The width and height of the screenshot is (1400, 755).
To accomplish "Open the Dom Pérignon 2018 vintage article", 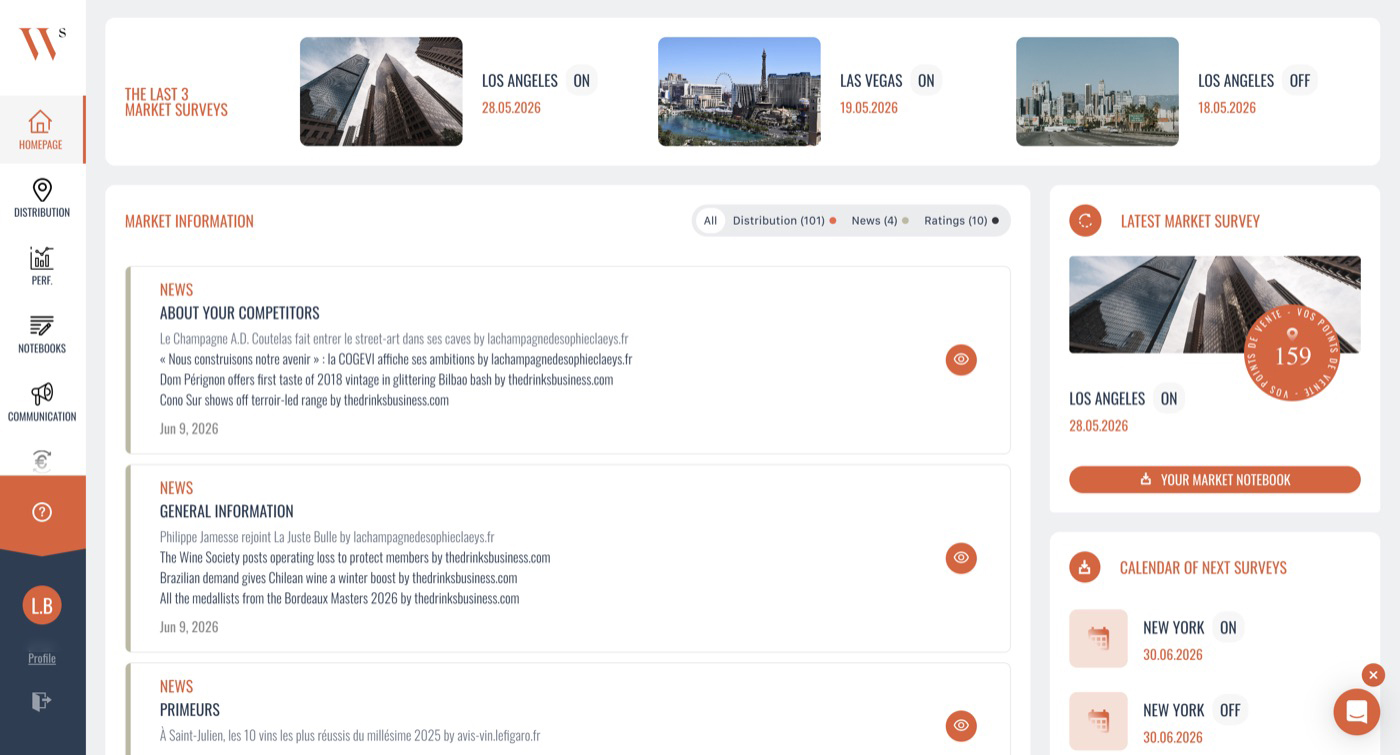I will click(x=387, y=379).
